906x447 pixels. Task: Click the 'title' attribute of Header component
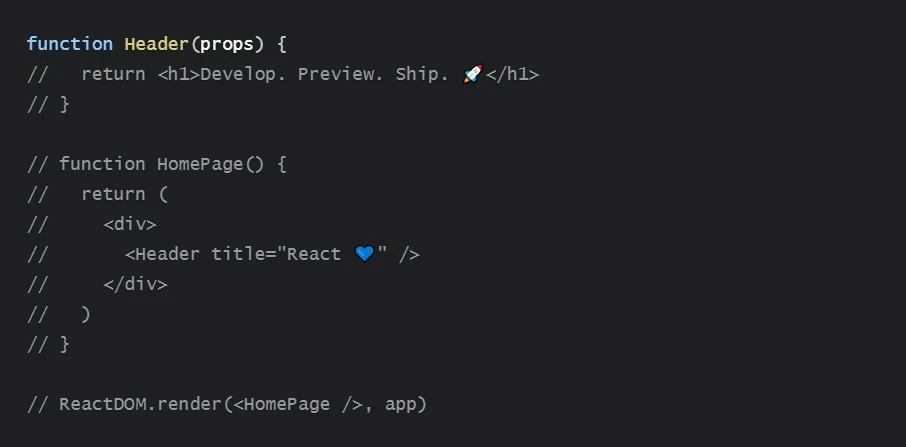click(237, 254)
